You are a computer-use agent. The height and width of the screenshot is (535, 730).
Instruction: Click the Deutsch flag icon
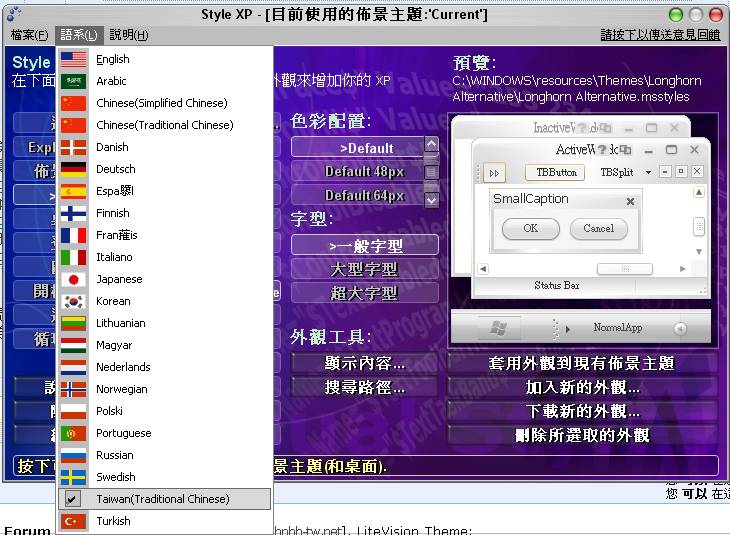click(x=73, y=169)
